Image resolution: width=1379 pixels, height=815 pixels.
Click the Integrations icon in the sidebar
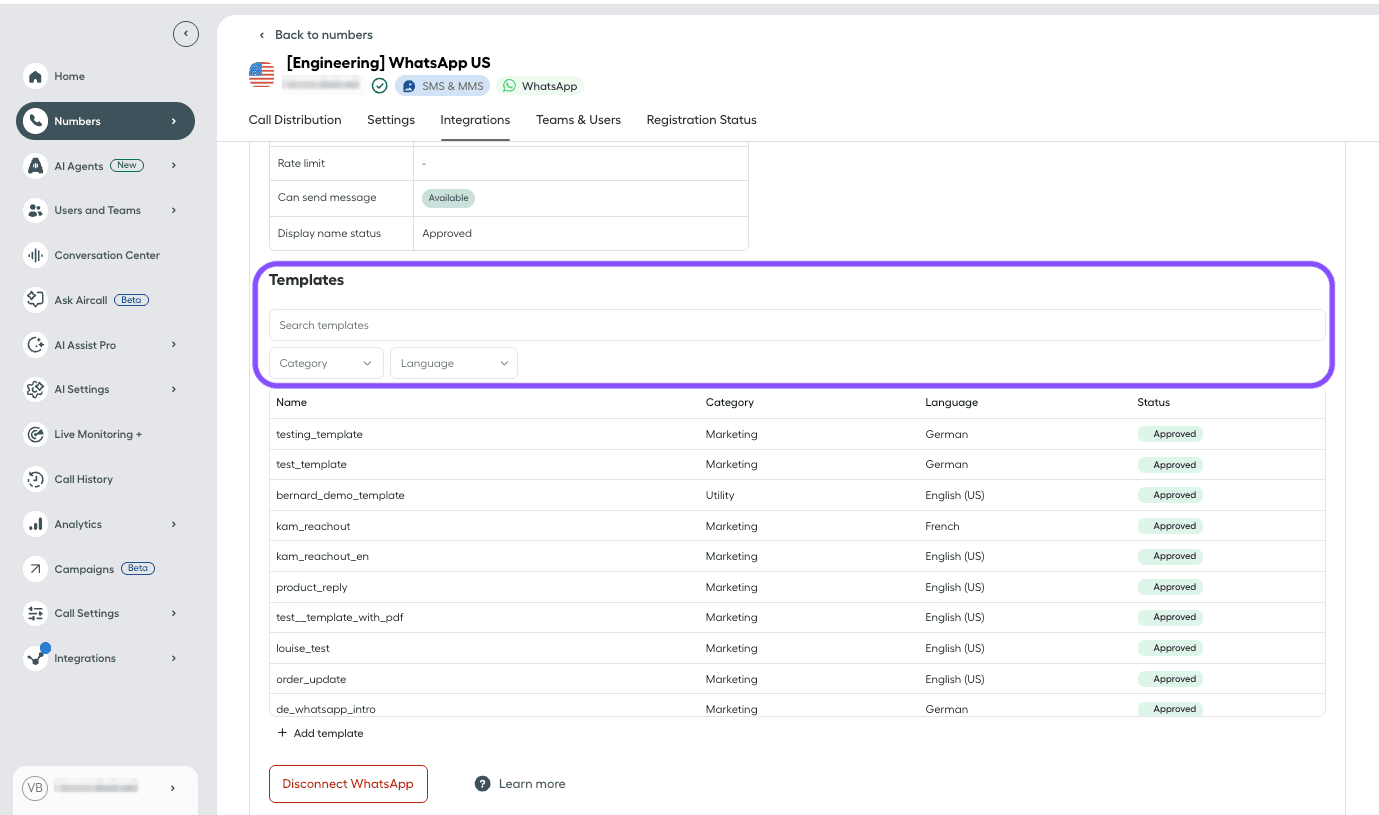[36, 658]
